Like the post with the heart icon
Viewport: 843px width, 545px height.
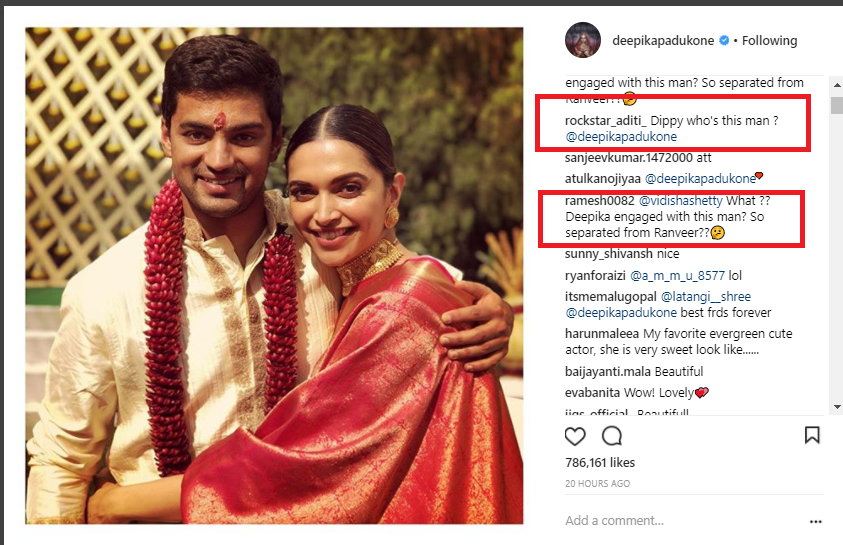(575, 436)
